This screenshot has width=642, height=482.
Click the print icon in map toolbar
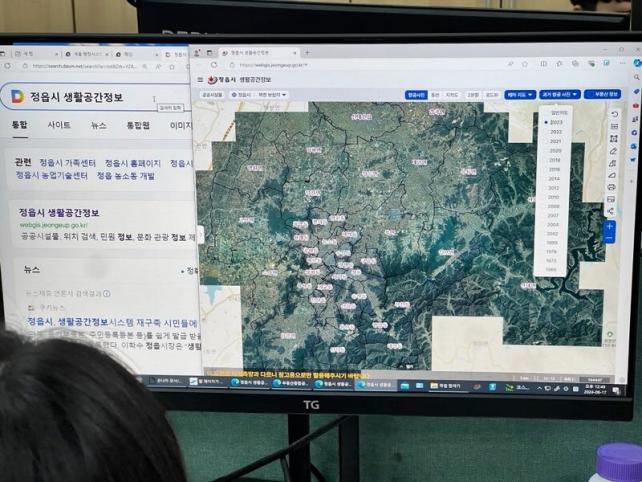click(x=611, y=187)
